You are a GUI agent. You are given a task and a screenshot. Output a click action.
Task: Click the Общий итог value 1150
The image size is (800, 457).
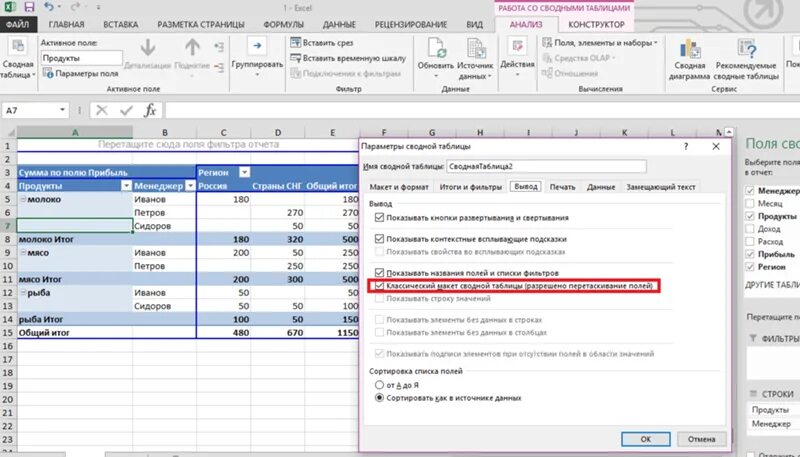[332, 333]
